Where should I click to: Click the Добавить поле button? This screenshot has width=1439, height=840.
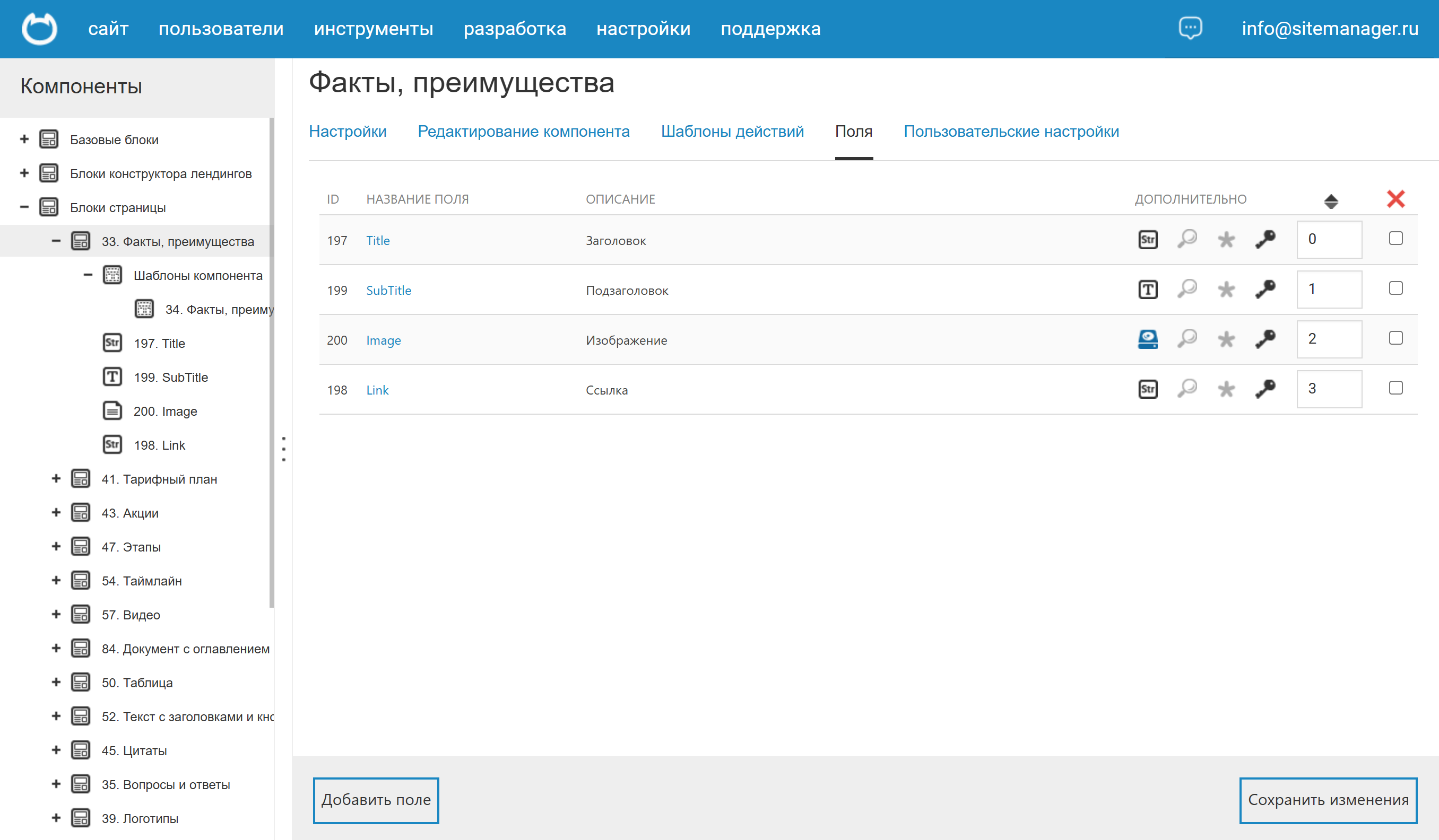[376, 800]
